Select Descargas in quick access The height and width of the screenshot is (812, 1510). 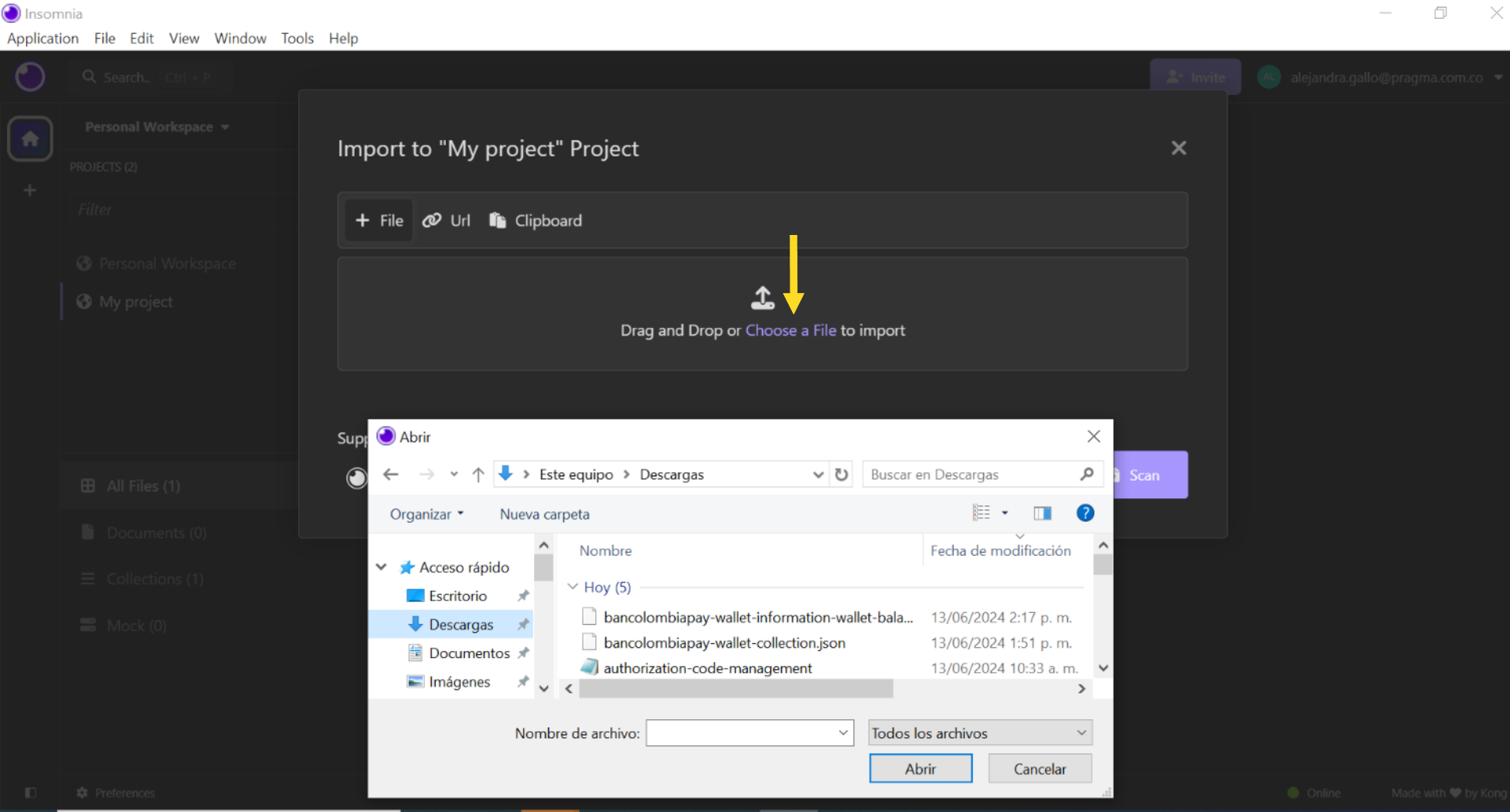click(x=451, y=624)
